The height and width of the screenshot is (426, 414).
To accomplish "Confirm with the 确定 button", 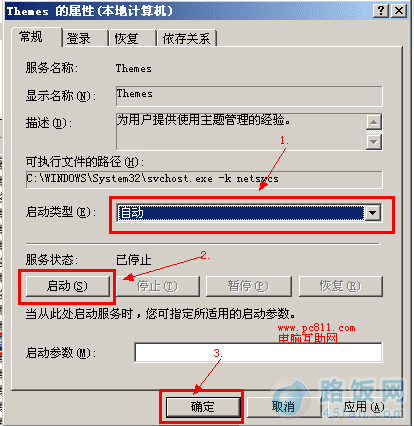I will point(203,407).
